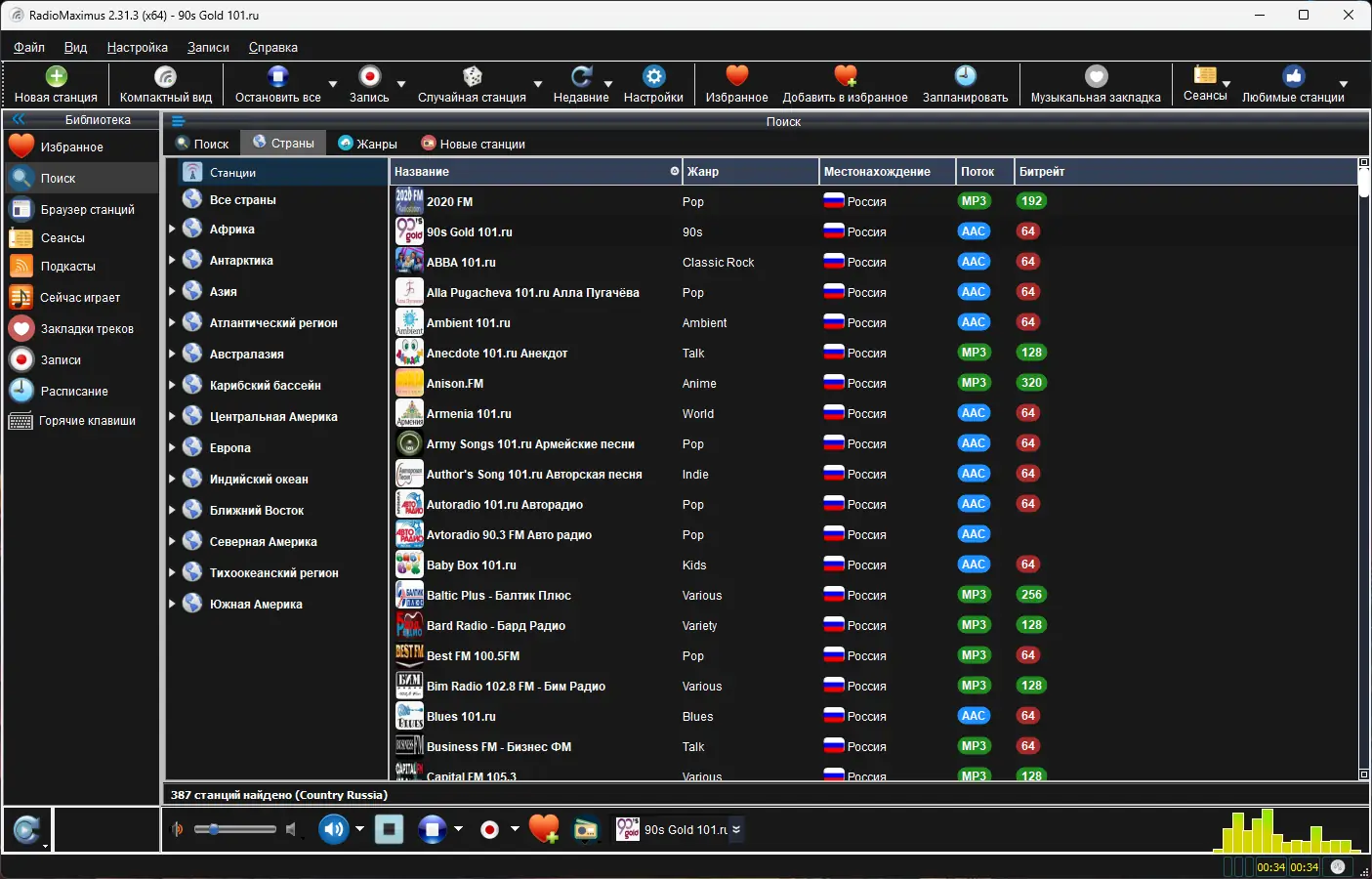
Task: Expand the Азия tree node
Action: click(x=172, y=292)
